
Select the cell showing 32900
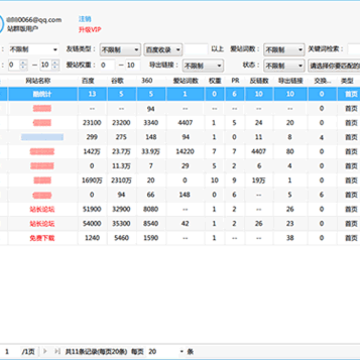121,209
